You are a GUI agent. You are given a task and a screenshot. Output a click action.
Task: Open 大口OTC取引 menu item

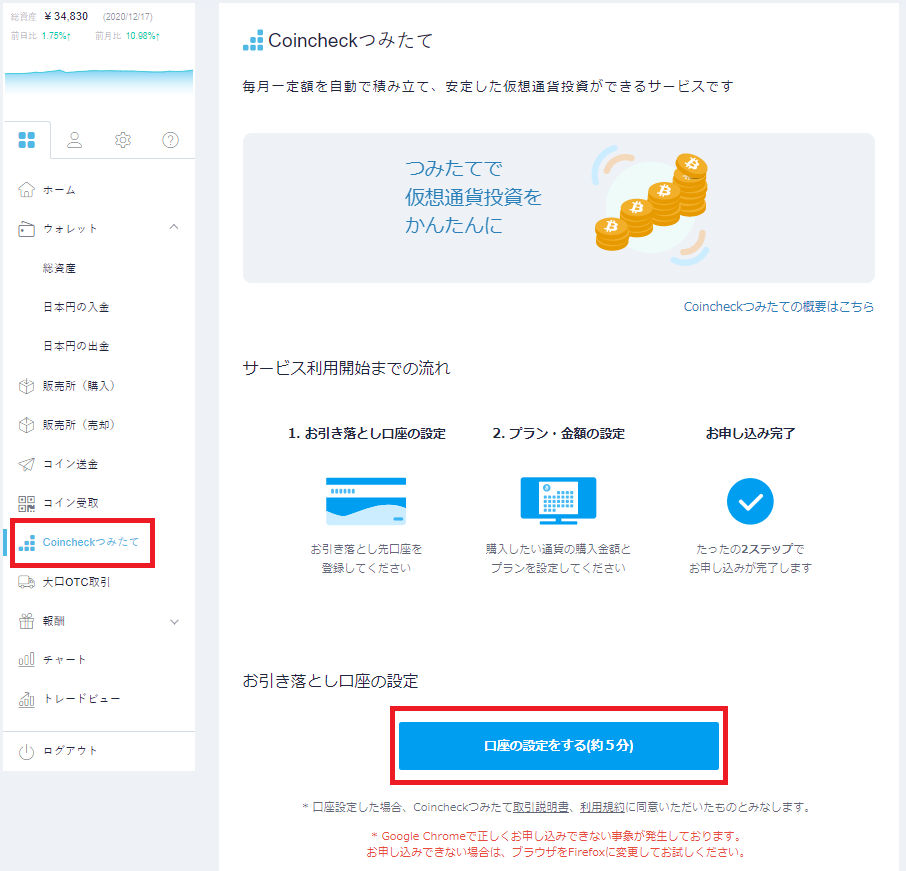[76, 582]
